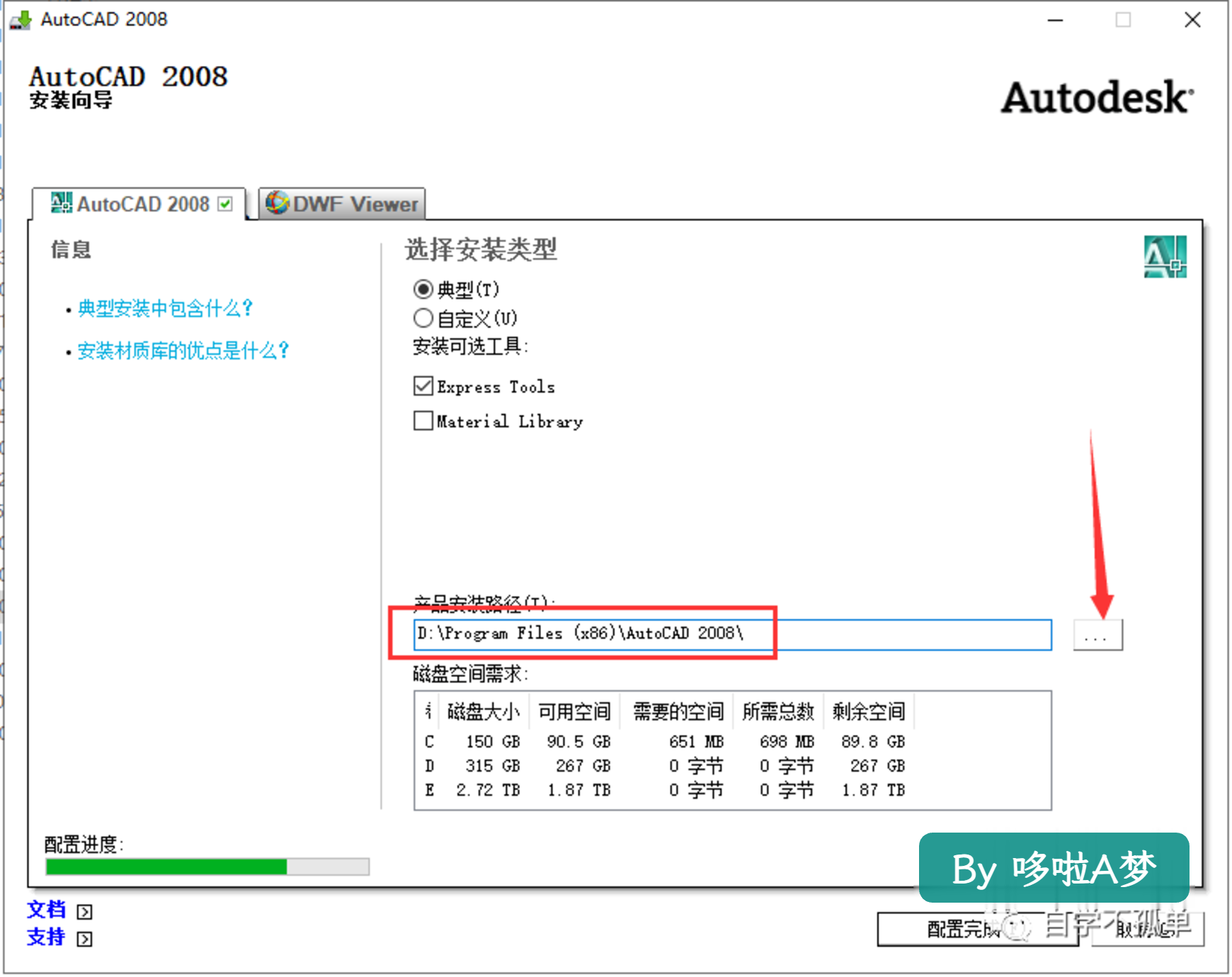The image size is (1232, 977).
Task: Toggle the checkbox on the AutoCAD 2008 tab
Action: point(225,205)
